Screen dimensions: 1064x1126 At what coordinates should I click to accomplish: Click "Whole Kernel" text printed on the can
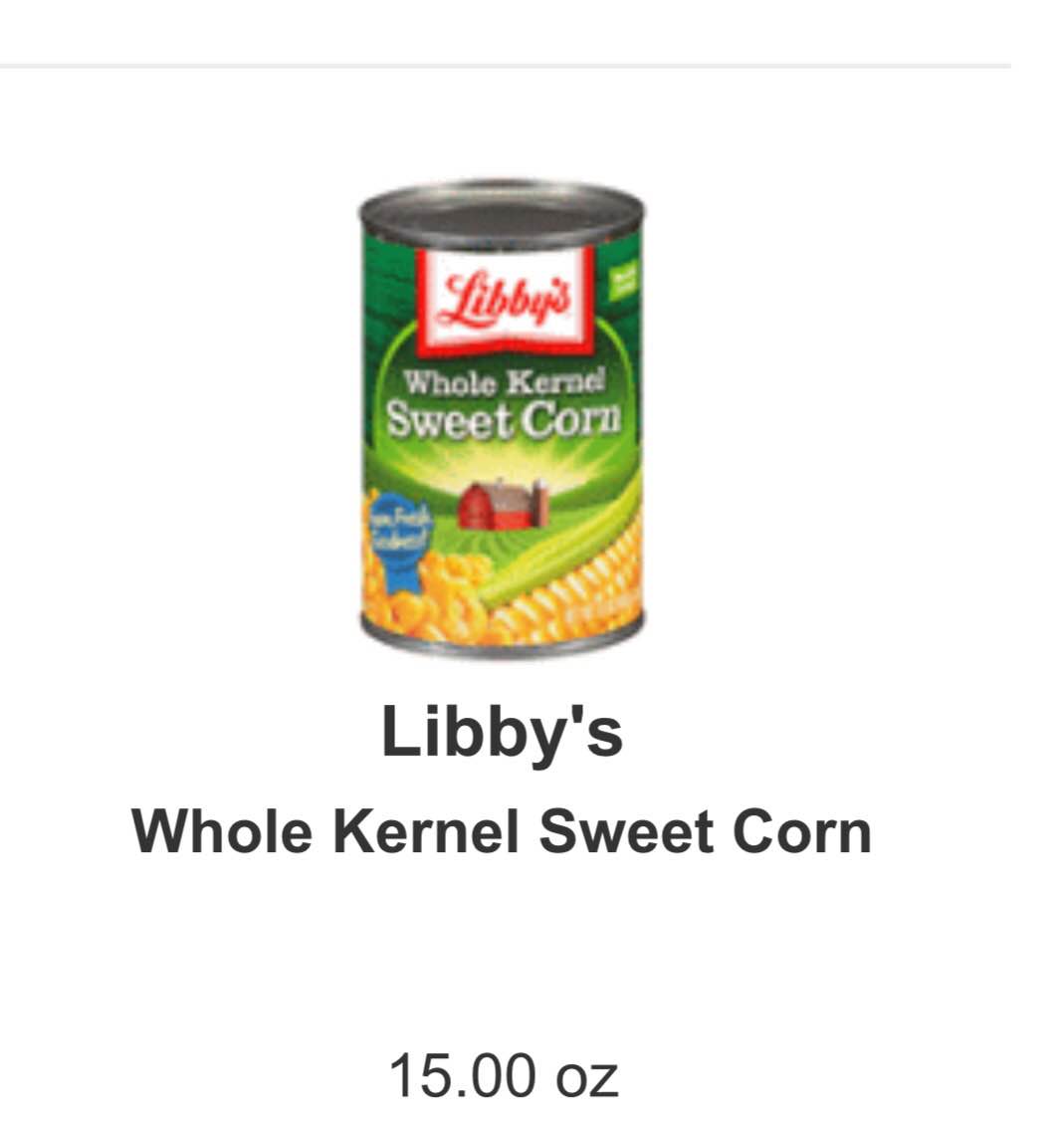click(x=504, y=382)
